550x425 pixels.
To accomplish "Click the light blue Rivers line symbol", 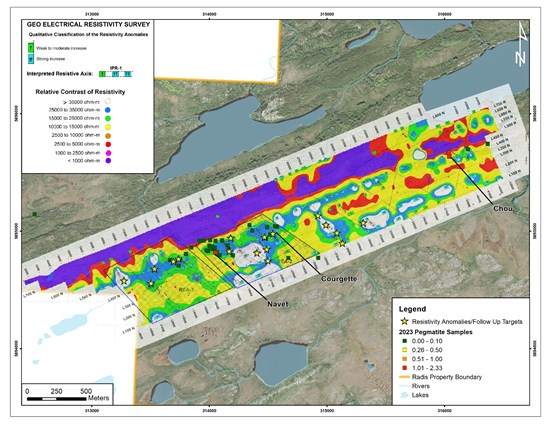I will pyautogui.click(x=405, y=386).
